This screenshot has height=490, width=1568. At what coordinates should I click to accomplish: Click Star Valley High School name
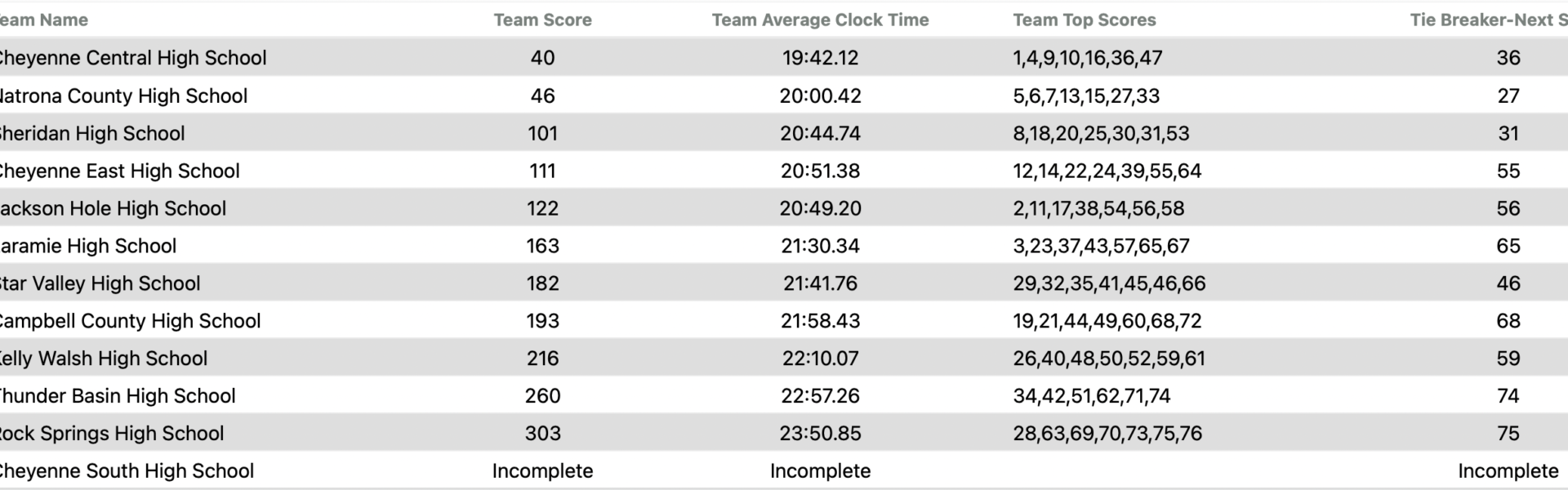[x=100, y=283]
